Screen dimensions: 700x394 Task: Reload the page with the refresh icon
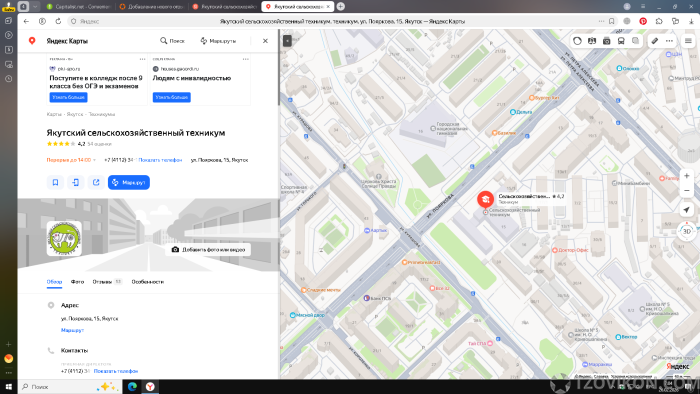point(58,21)
